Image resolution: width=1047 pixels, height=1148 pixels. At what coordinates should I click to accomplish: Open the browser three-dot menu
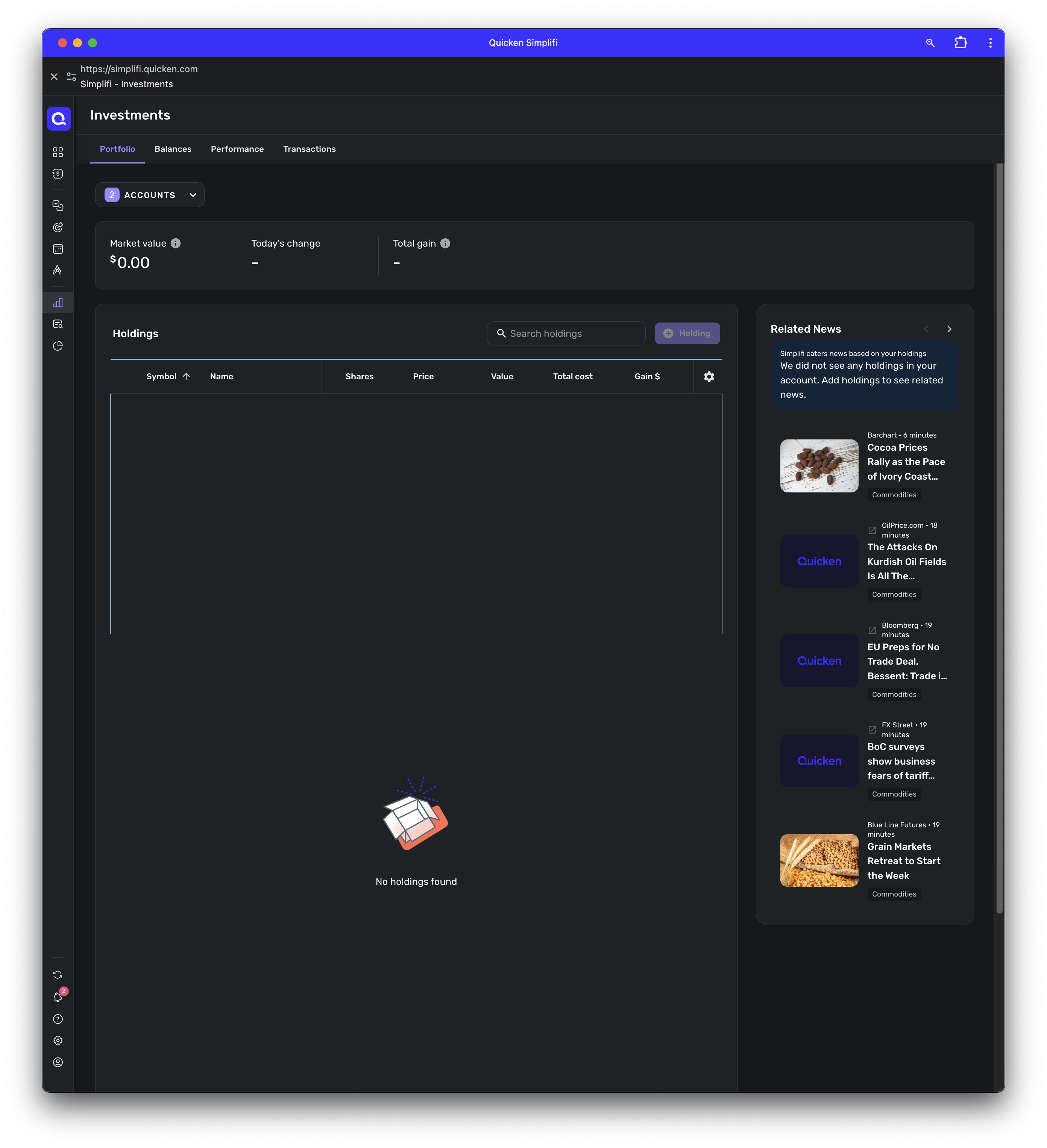click(990, 43)
